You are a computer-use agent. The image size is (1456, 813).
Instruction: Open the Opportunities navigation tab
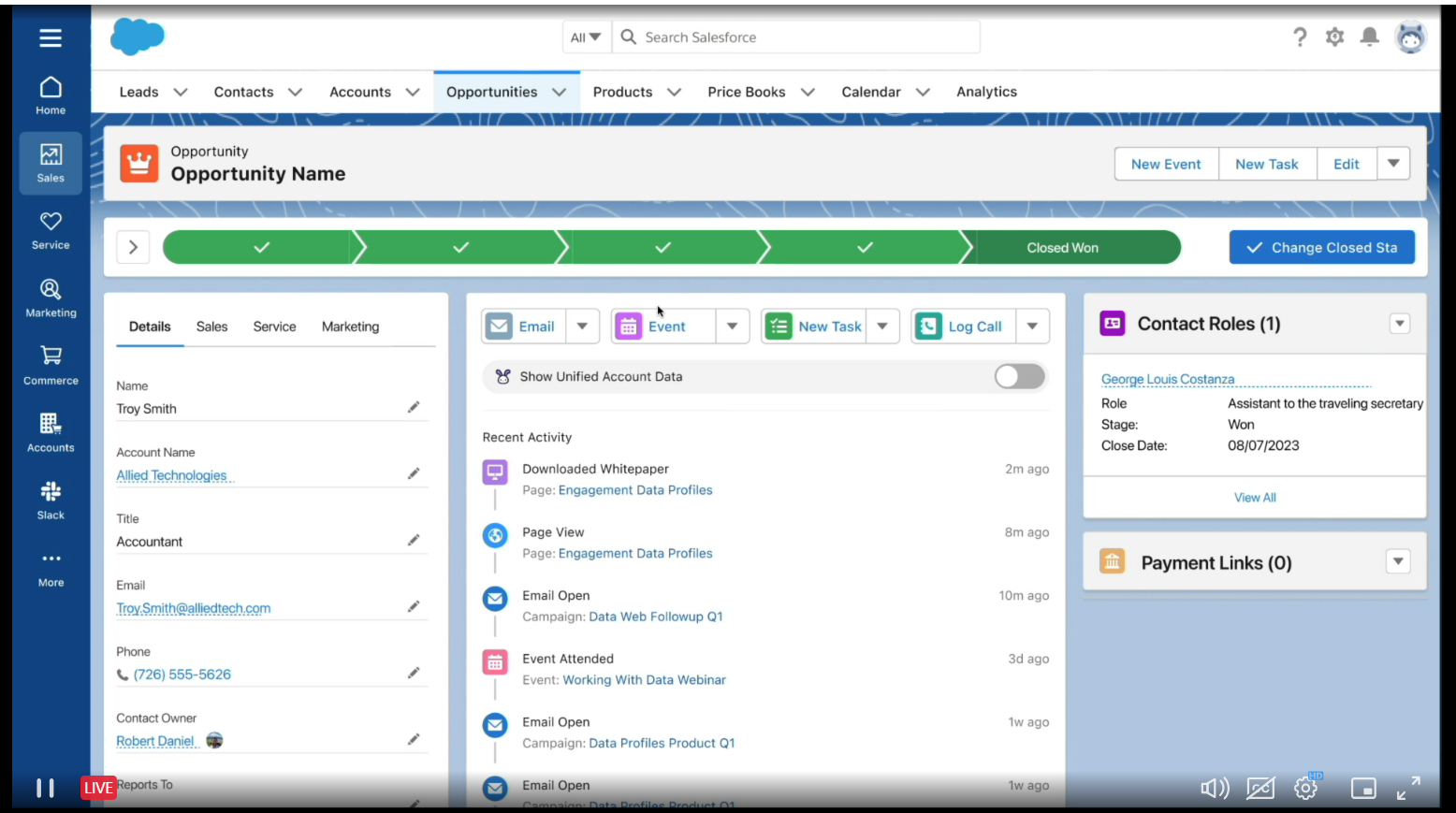(x=491, y=92)
